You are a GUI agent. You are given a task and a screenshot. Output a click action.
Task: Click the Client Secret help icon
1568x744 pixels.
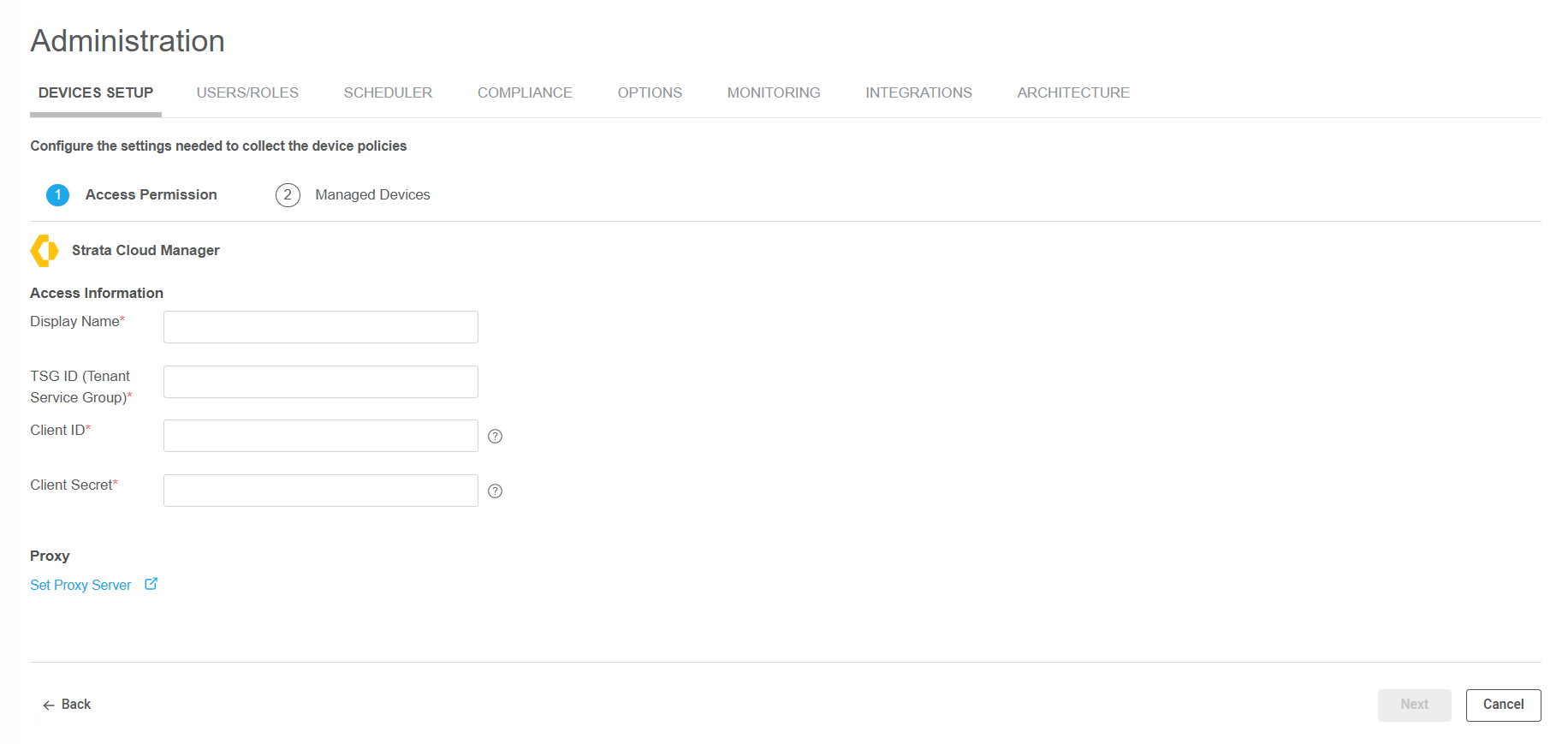[495, 491]
